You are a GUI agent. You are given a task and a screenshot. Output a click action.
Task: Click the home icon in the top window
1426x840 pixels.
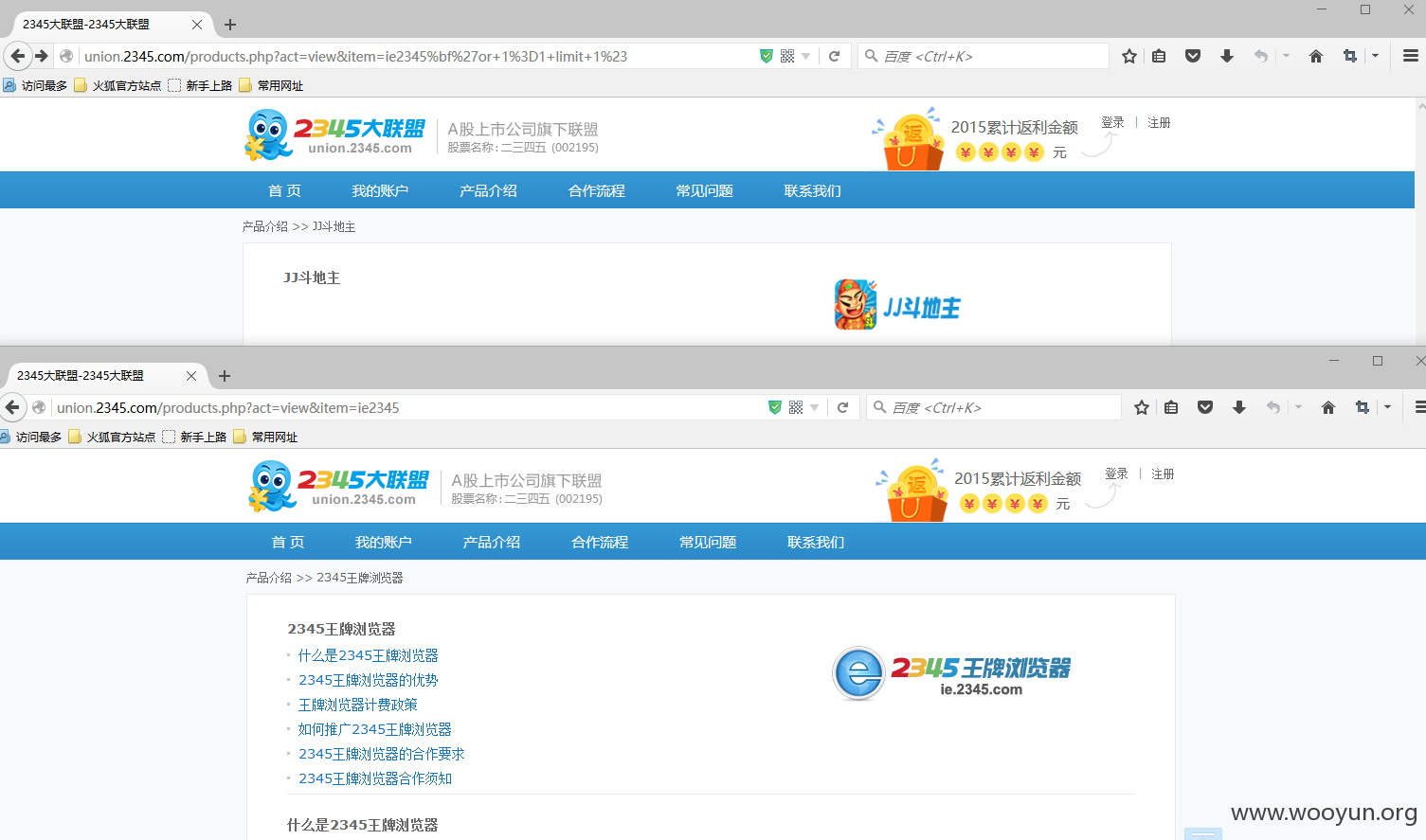pos(1316,56)
